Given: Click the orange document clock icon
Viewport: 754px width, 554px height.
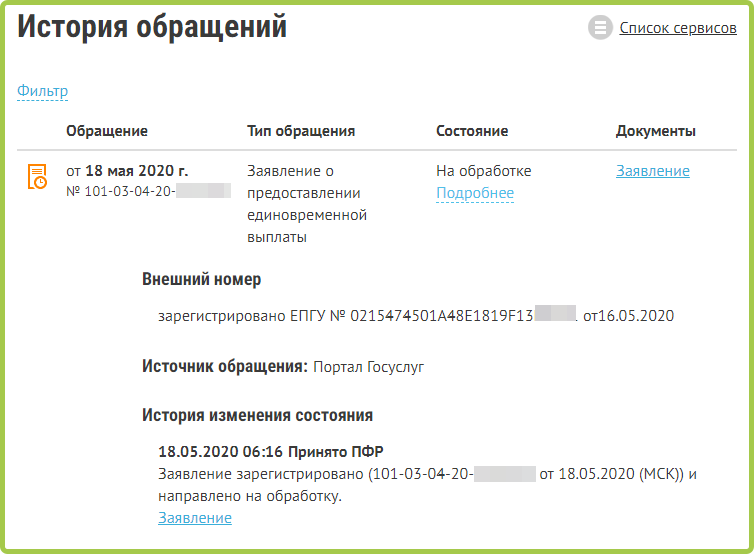Looking at the screenshot, I should pos(36,177).
